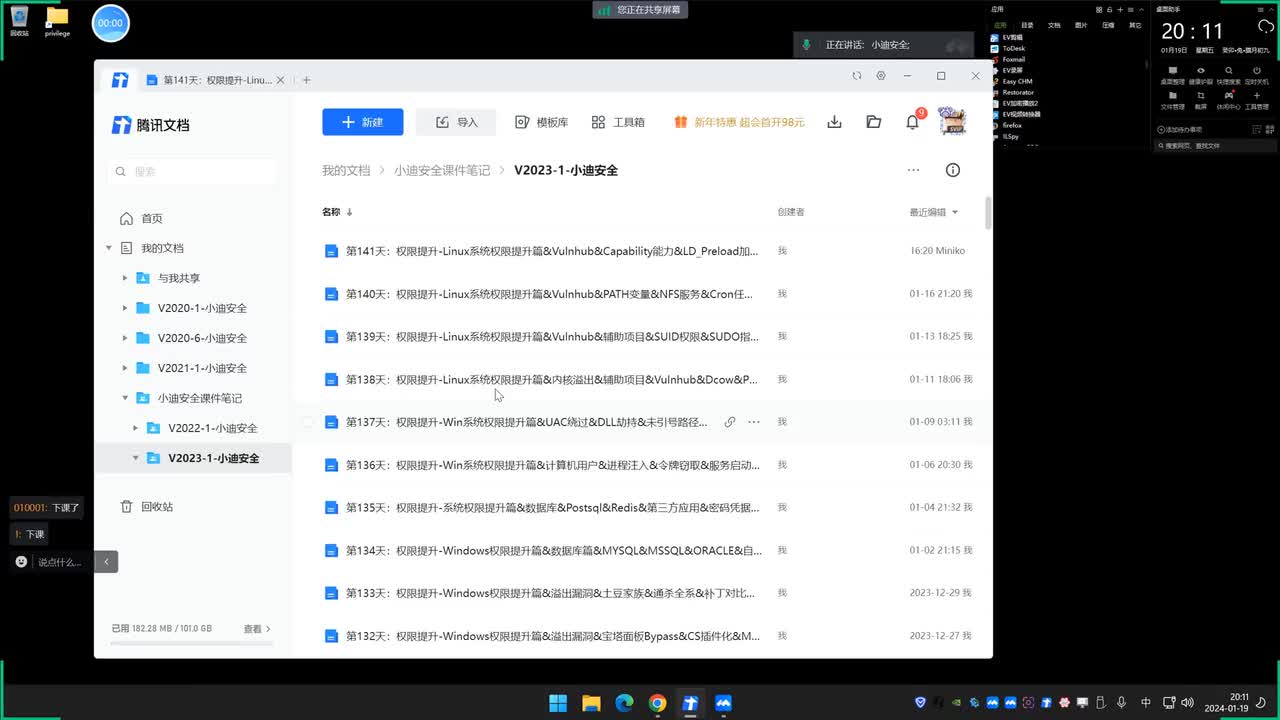Open the privilege folder on the desktop
1280x720 pixels.
tap(58, 21)
